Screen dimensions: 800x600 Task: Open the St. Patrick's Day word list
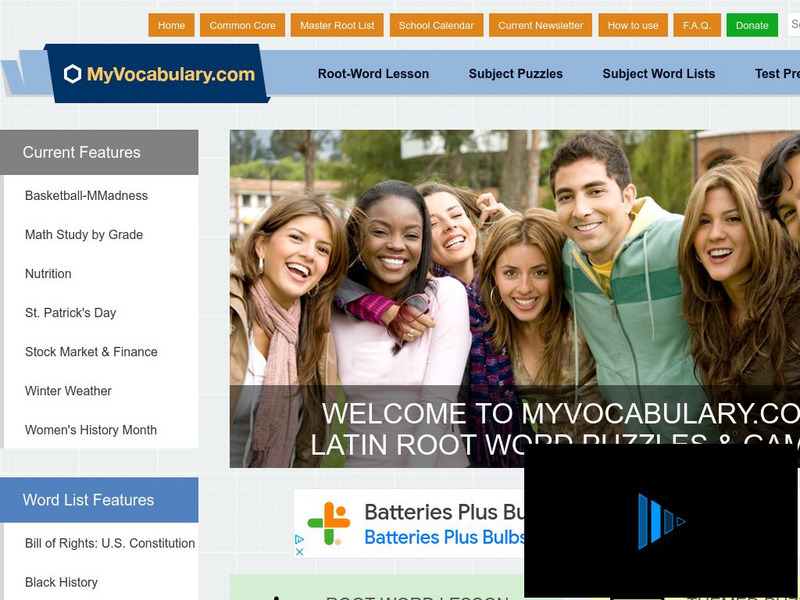click(x=70, y=313)
